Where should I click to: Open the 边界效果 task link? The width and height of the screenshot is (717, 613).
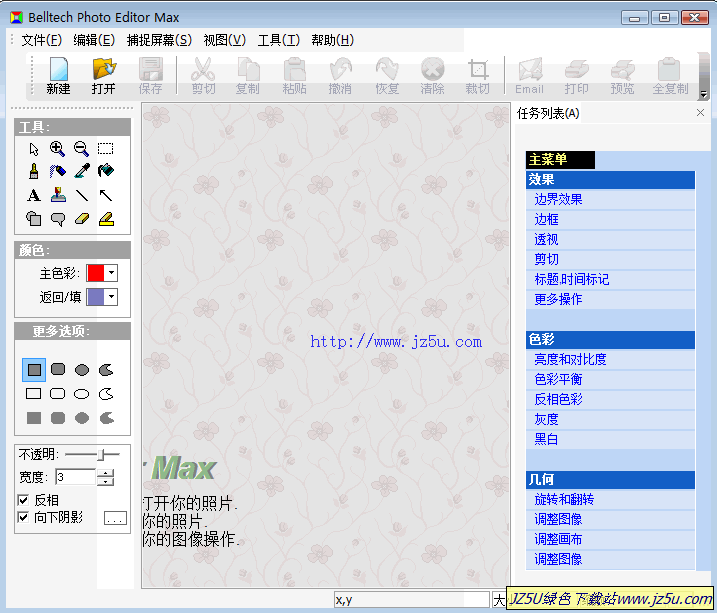(558, 199)
